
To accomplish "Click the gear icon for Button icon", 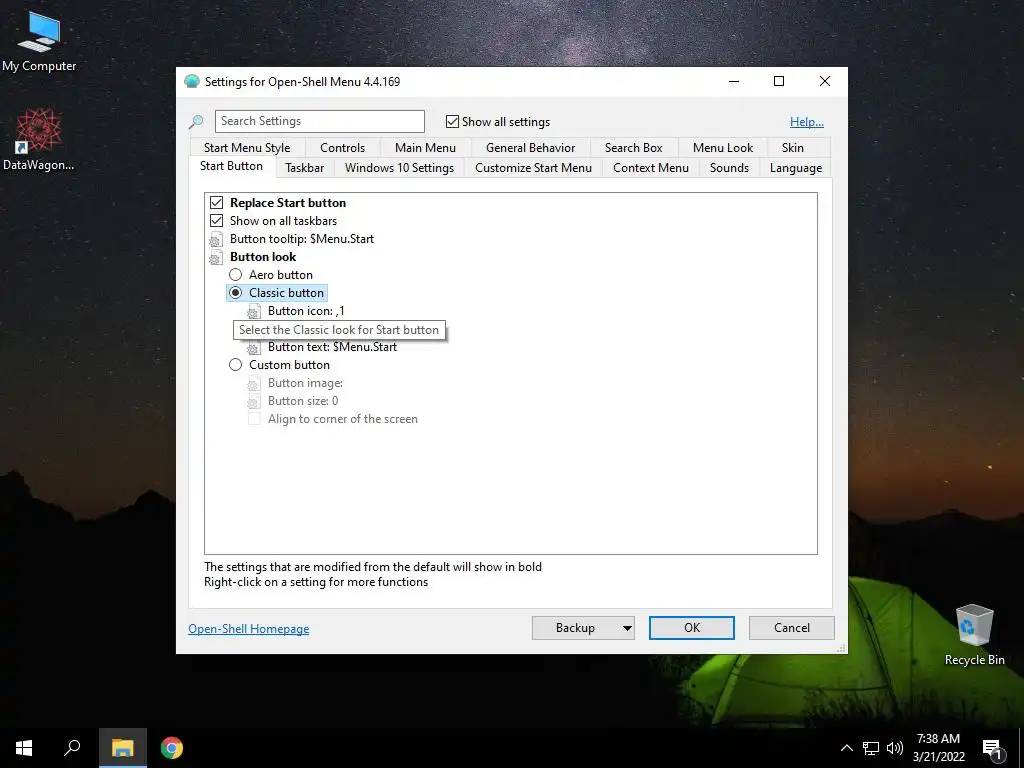I will pyautogui.click(x=253, y=312).
